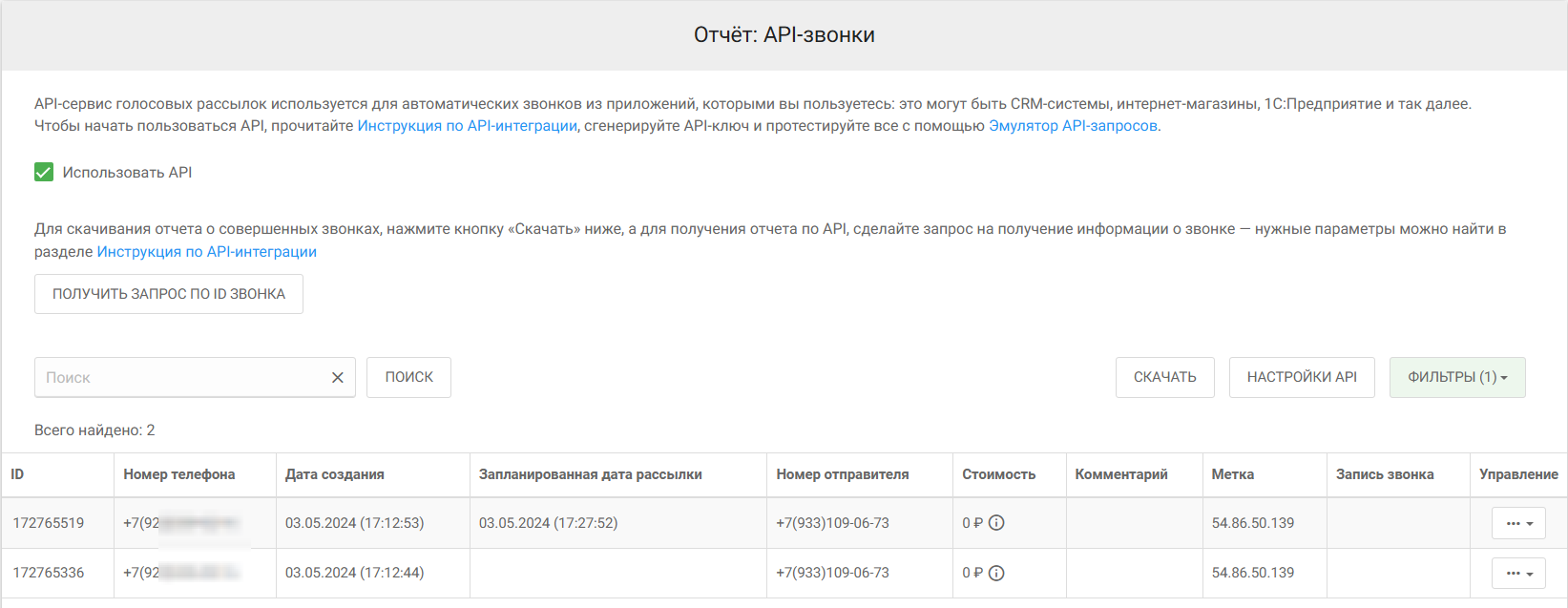
Task: Click cost info icon for call 172765336
Action: coord(996,574)
